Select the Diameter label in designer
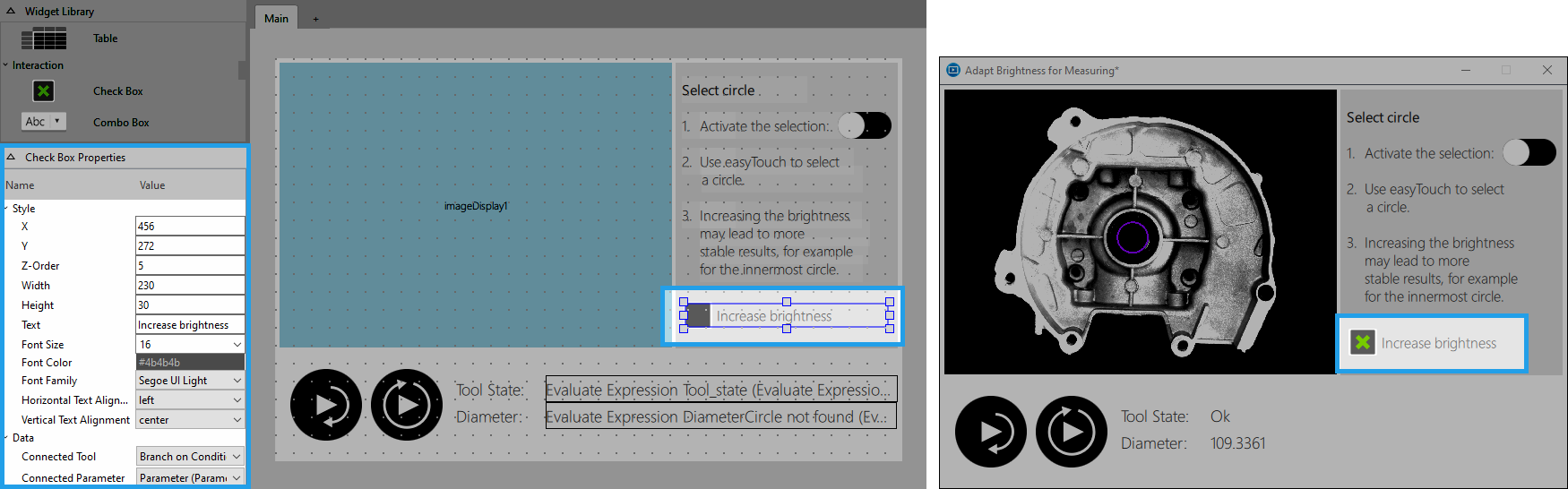Viewport: 1568px width, 489px height. click(489, 416)
